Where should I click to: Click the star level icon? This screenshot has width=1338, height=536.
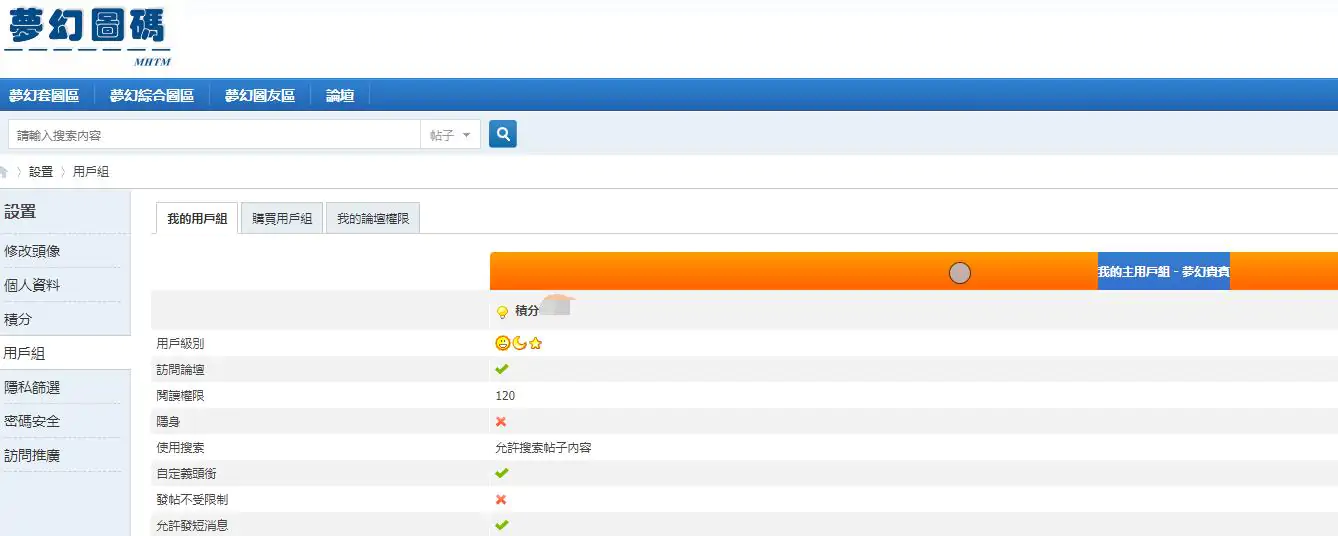coord(535,344)
